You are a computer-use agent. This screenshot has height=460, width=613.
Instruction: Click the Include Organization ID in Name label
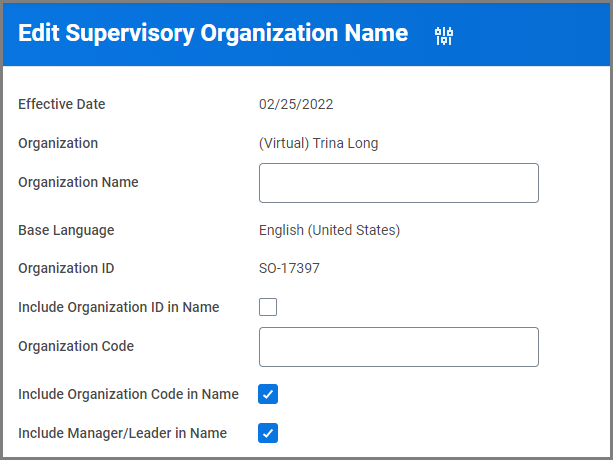pyautogui.click(x=119, y=307)
